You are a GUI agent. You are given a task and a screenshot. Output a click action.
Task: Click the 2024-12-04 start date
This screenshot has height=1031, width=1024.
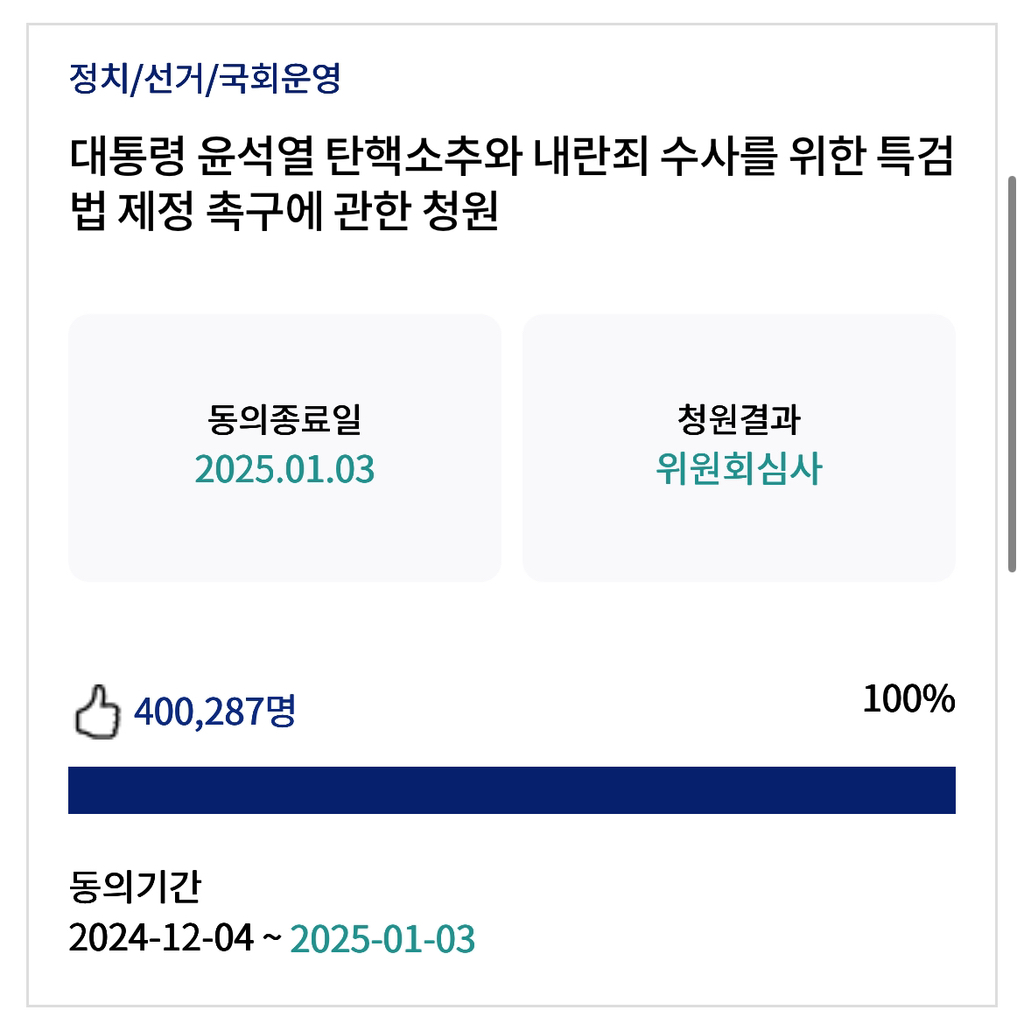pyautogui.click(x=161, y=938)
